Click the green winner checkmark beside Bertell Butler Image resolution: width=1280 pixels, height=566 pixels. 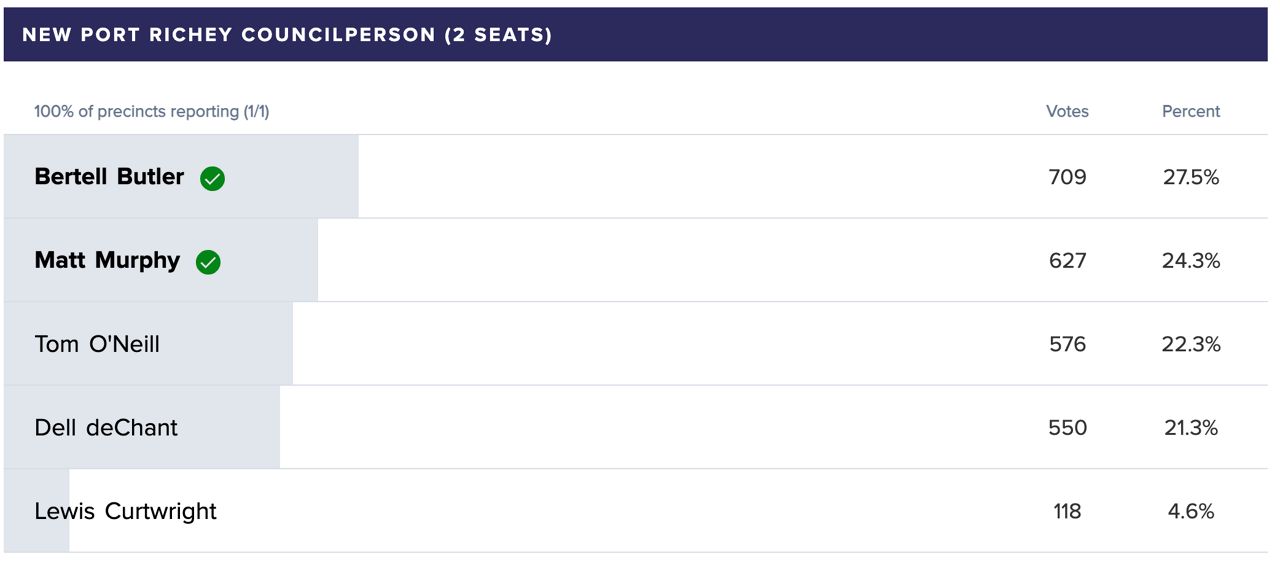click(x=212, y=179)
